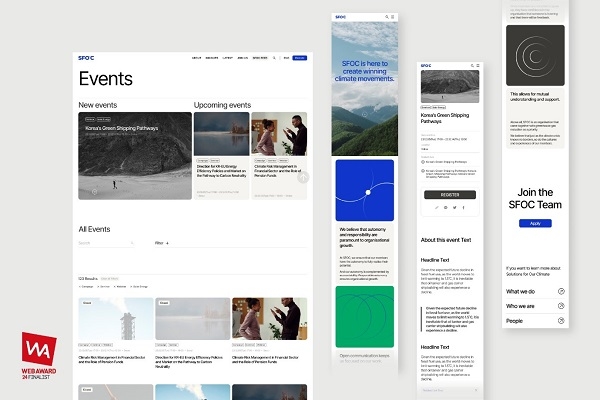This screenshot has width=600, height=400.
Task: Open hamburger menu on the mountain mobile page
Action: [x=393, y=17]
